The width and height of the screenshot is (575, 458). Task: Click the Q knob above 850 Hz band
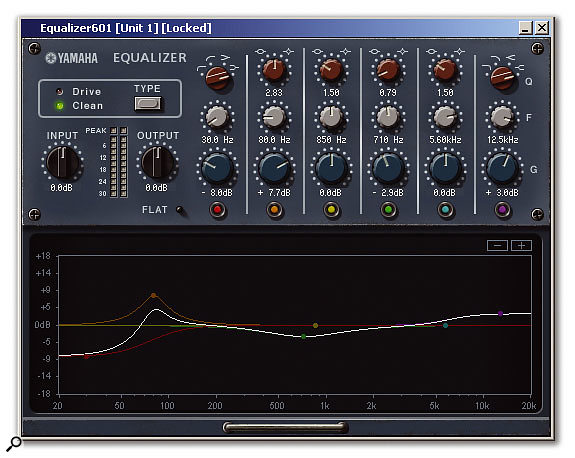332,70
